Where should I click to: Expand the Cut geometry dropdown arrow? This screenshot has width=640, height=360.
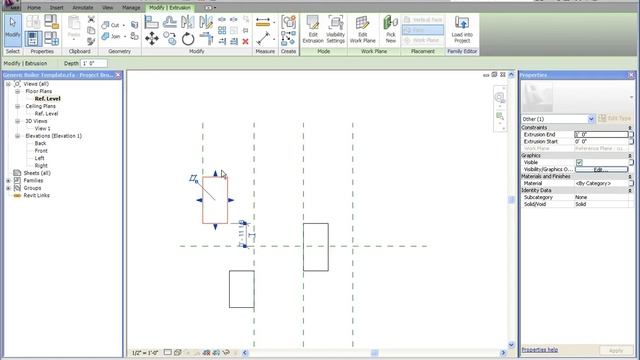[x=124, y=25]
